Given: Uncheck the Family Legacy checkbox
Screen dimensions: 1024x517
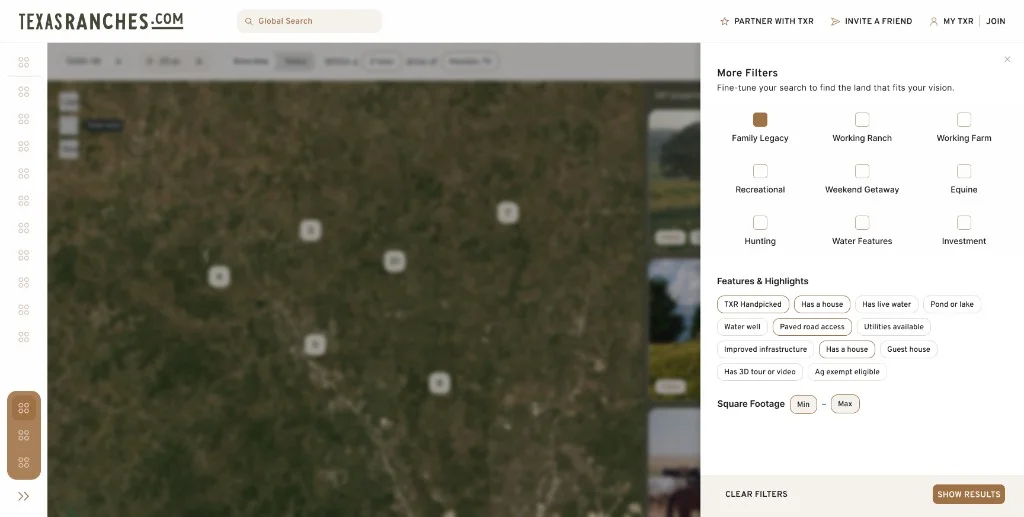Looking at the screenshot, I should [x=760, y=119].
